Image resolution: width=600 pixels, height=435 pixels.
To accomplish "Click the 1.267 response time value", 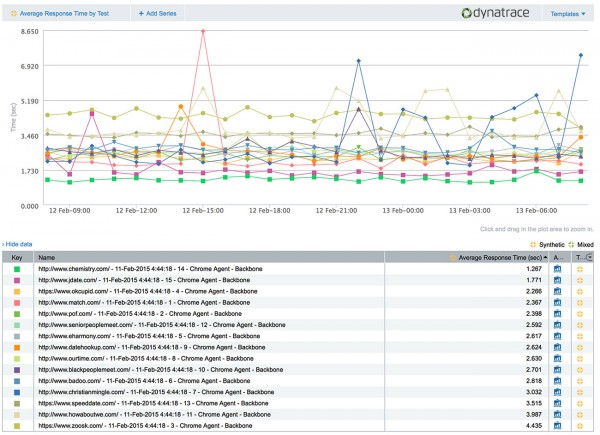I will [x=534, y=269].
